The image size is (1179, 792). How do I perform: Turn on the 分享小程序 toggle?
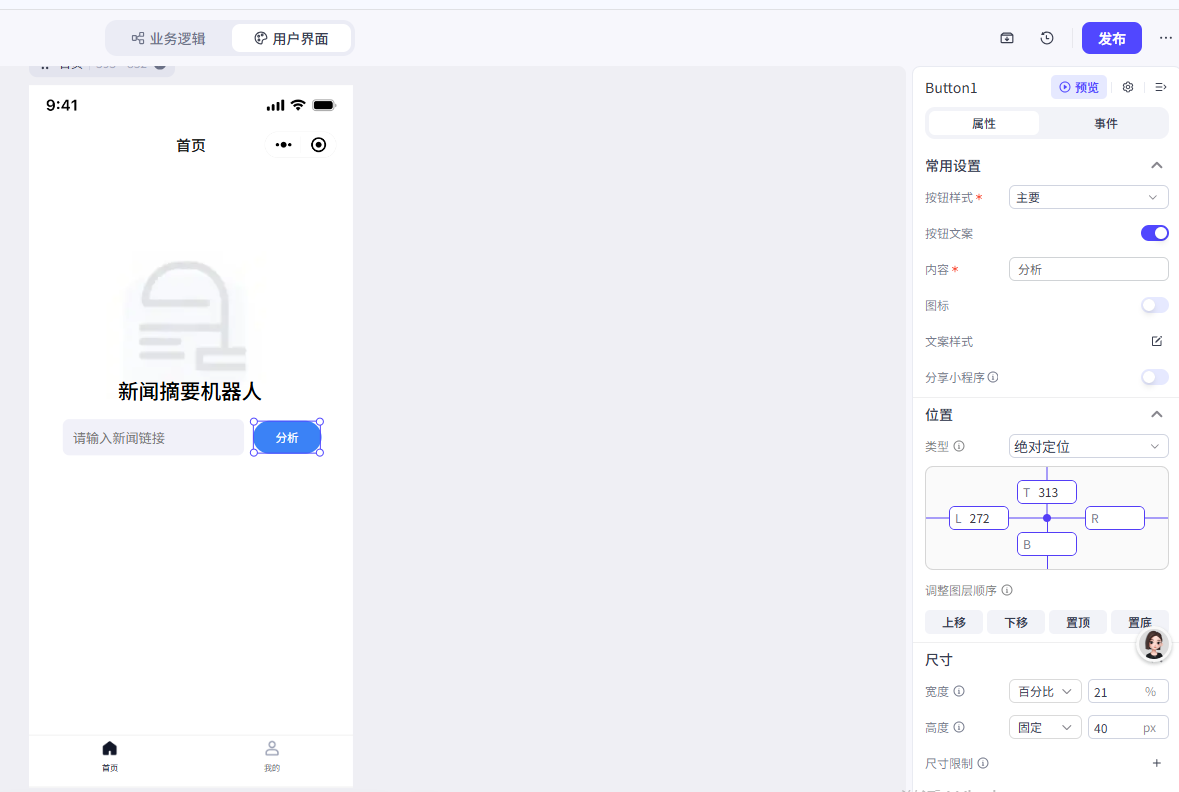click(x=1154, y=377)
